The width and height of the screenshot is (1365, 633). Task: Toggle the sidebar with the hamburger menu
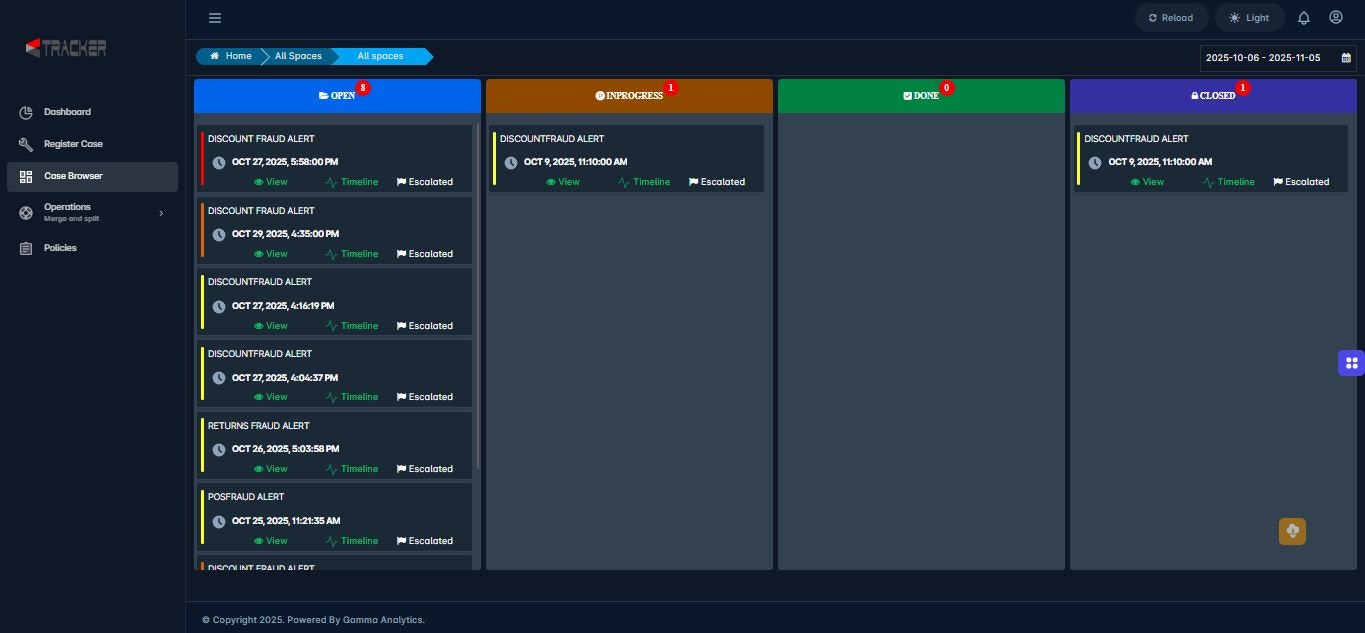pos(214,17)
